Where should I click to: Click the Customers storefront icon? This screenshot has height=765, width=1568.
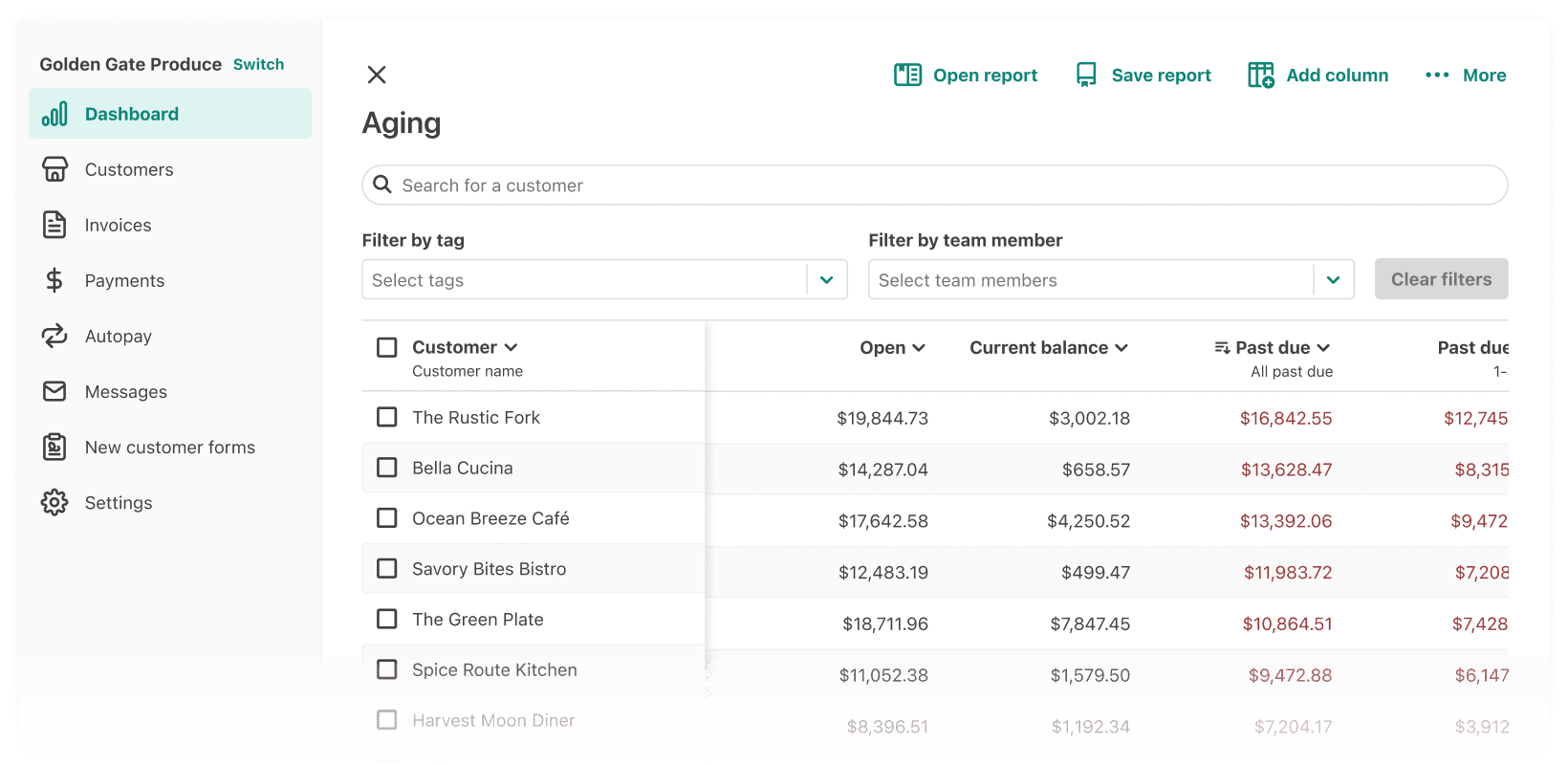tap(54, 169)
